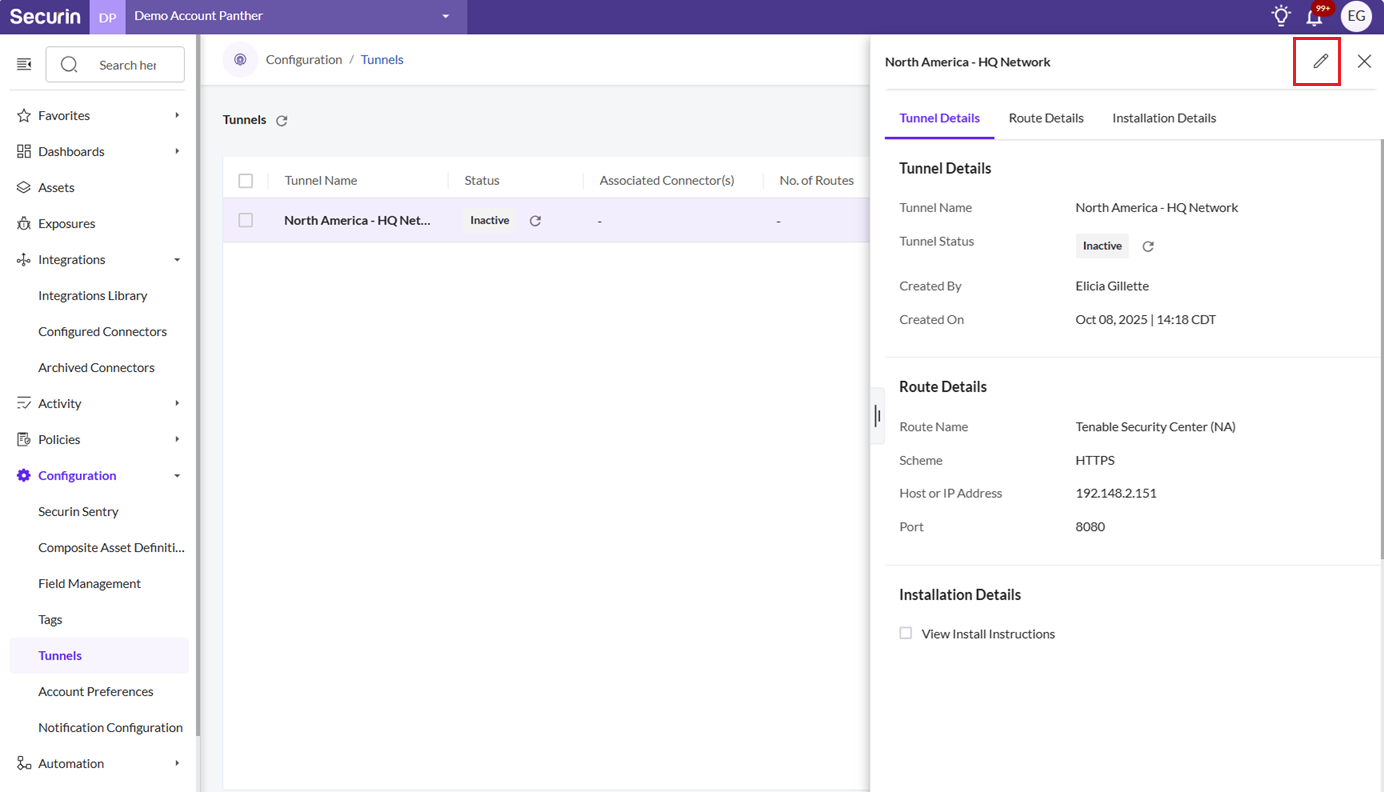Expand the Activity menu arrow
The height and width of the screenshot is (792, 1384).
177,404
